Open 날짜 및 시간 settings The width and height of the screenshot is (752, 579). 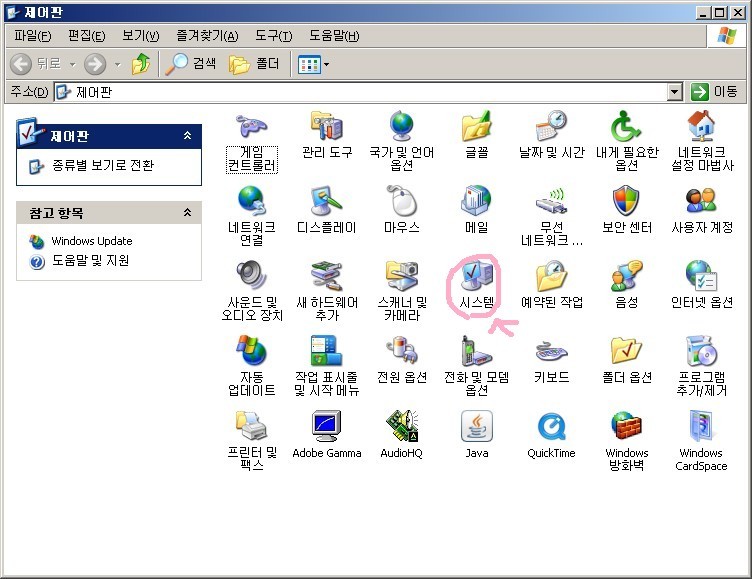point(552,135)
